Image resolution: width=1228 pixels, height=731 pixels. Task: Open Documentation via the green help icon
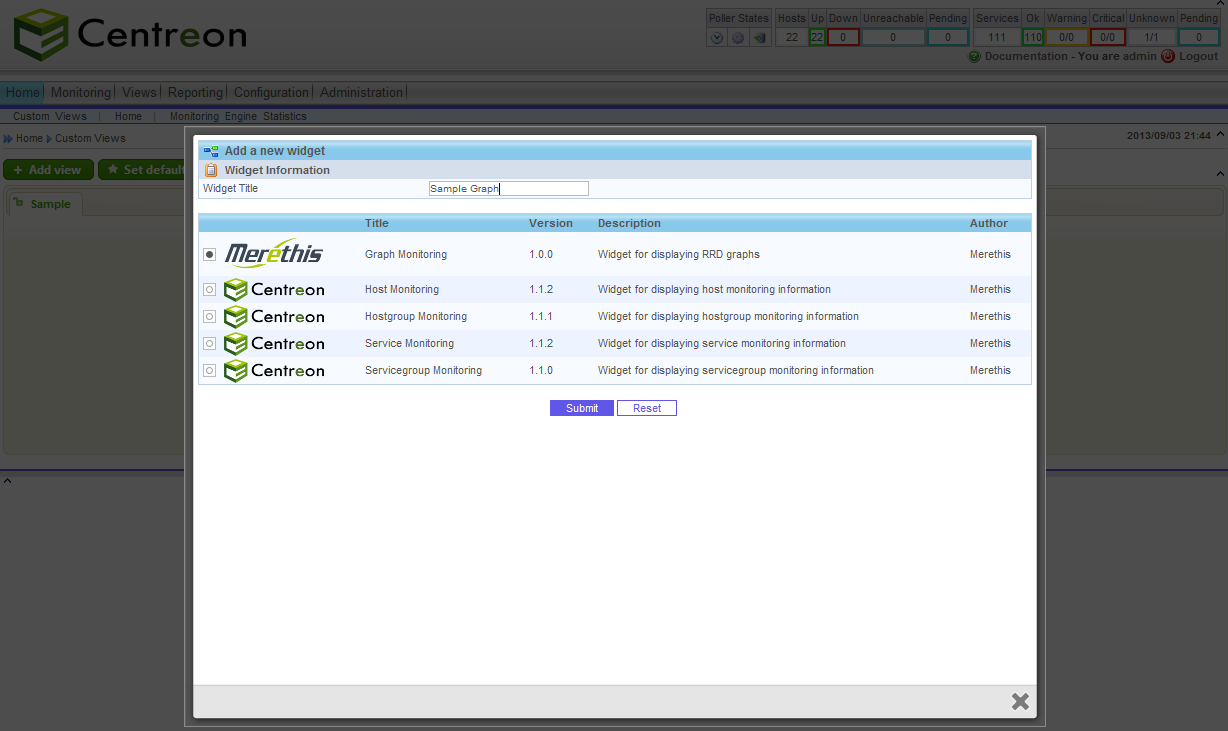tap(975, 56)
